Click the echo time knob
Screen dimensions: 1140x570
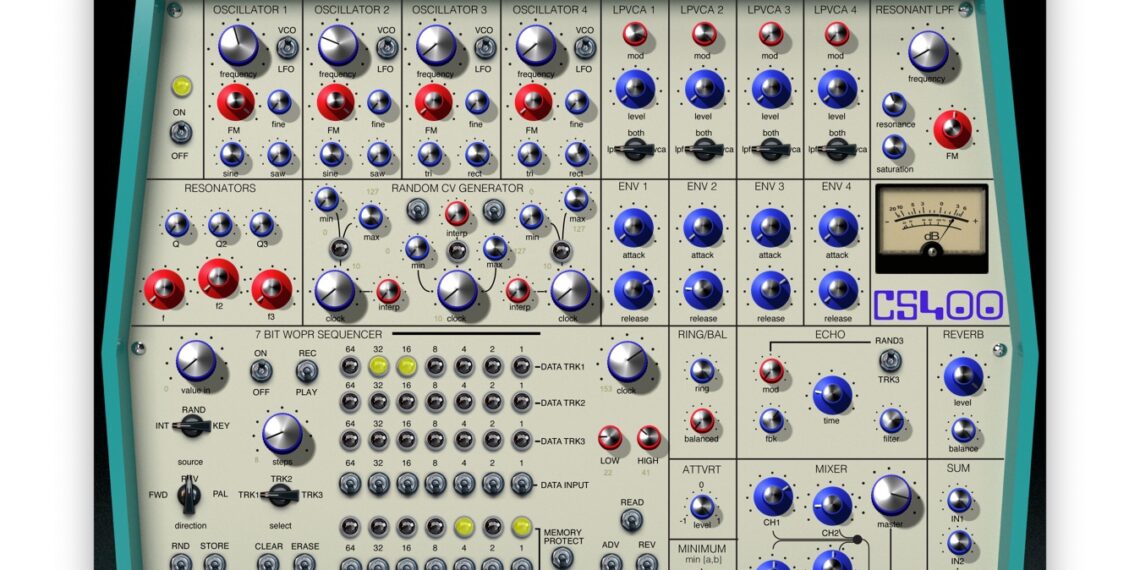(x=832, y=396)
